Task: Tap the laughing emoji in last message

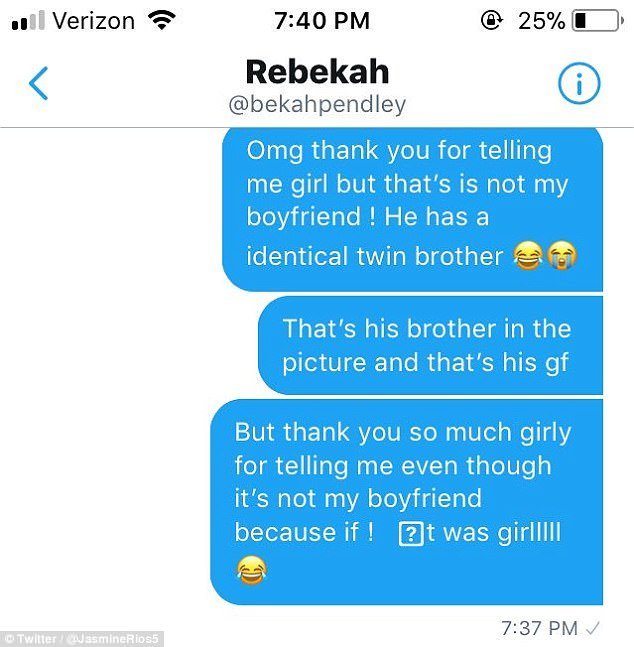Action: coord(251,570)
